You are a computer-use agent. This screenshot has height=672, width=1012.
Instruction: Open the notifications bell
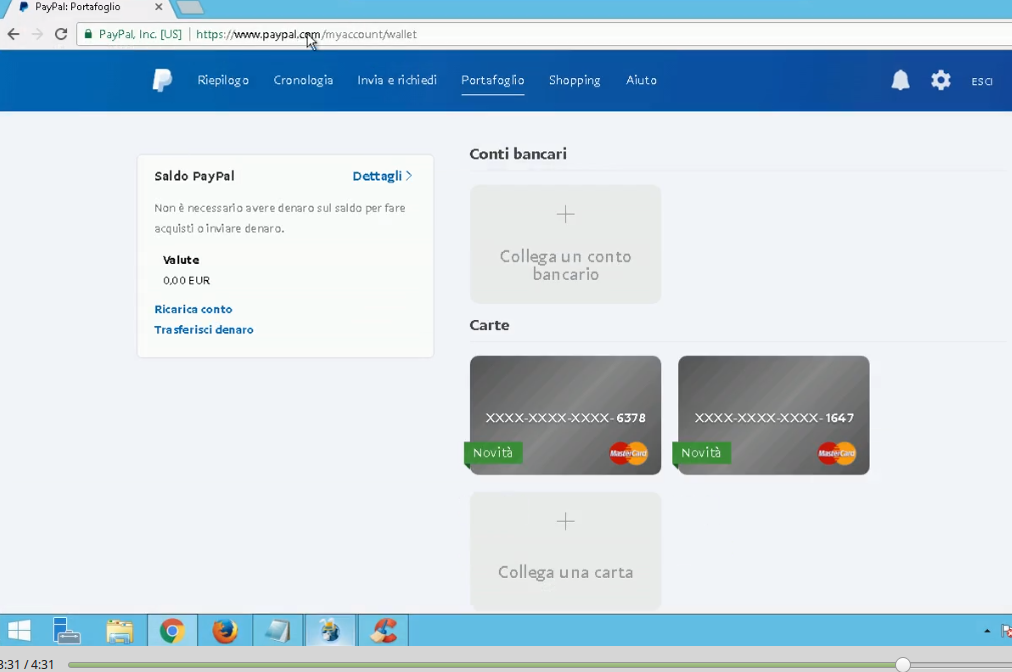900,80
